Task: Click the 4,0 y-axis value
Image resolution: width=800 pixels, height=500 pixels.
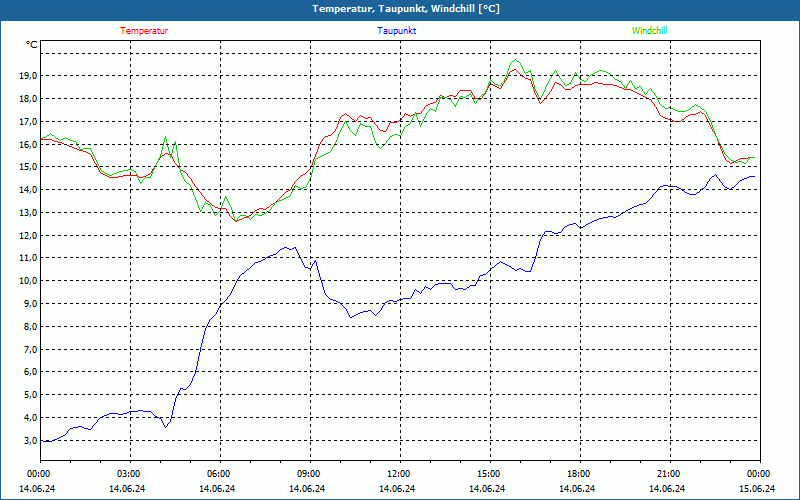Action: pos(31,418)
